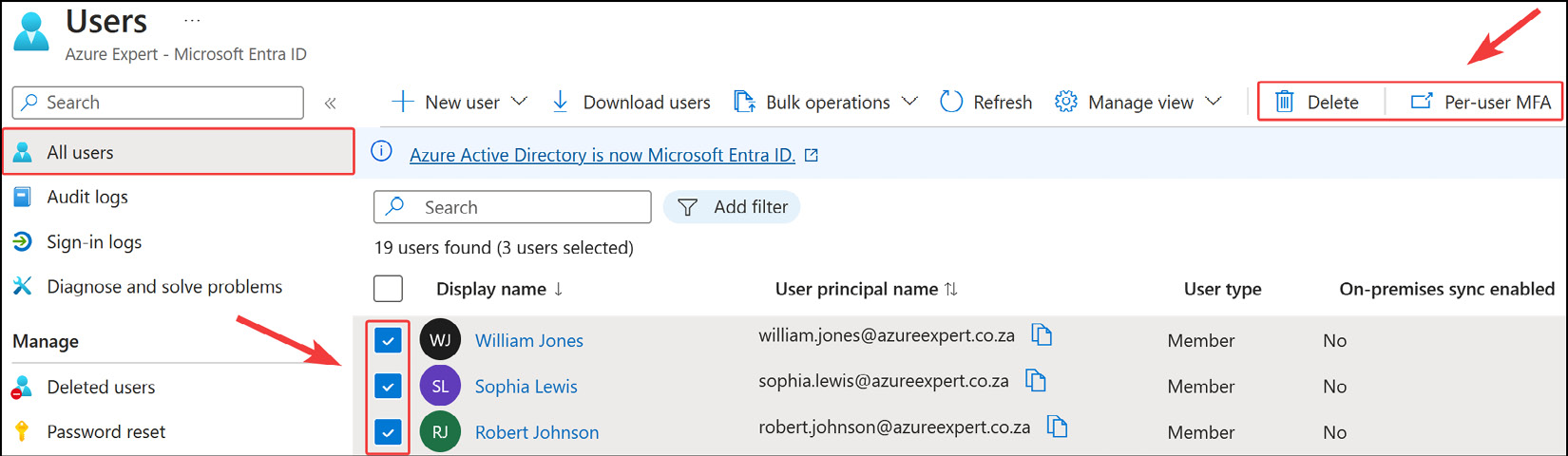The width and height of the screenshot is (1568, 456).
Task: Click the User type column header
Action: tap(1222, 289)
